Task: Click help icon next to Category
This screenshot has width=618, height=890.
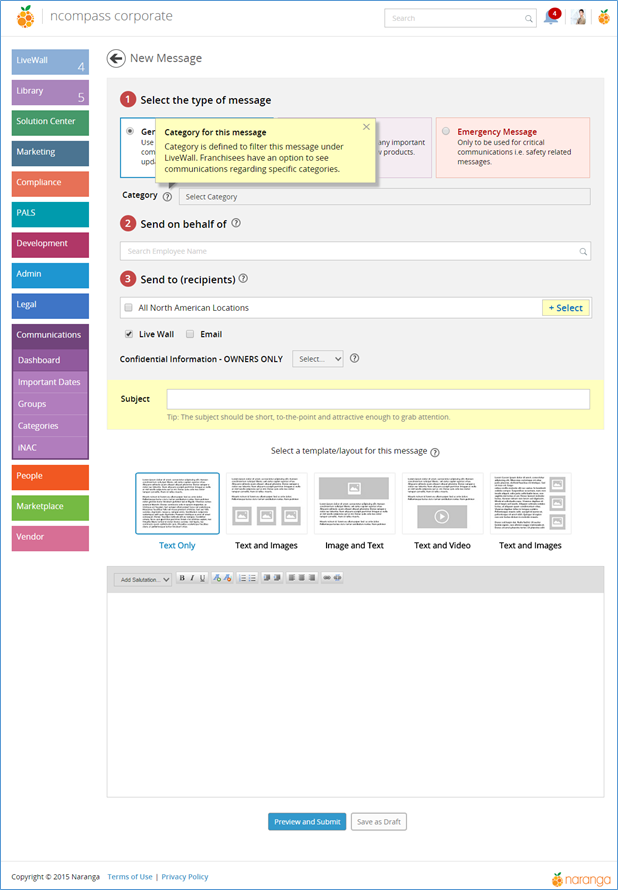Action: 167,196
